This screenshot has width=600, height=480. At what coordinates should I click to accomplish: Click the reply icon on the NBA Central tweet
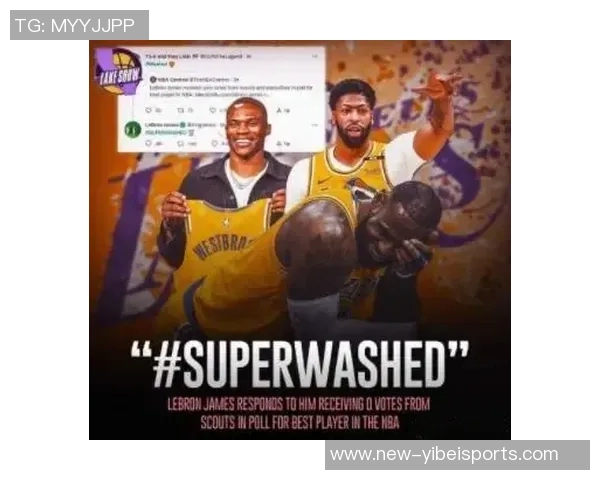(149, 110)
